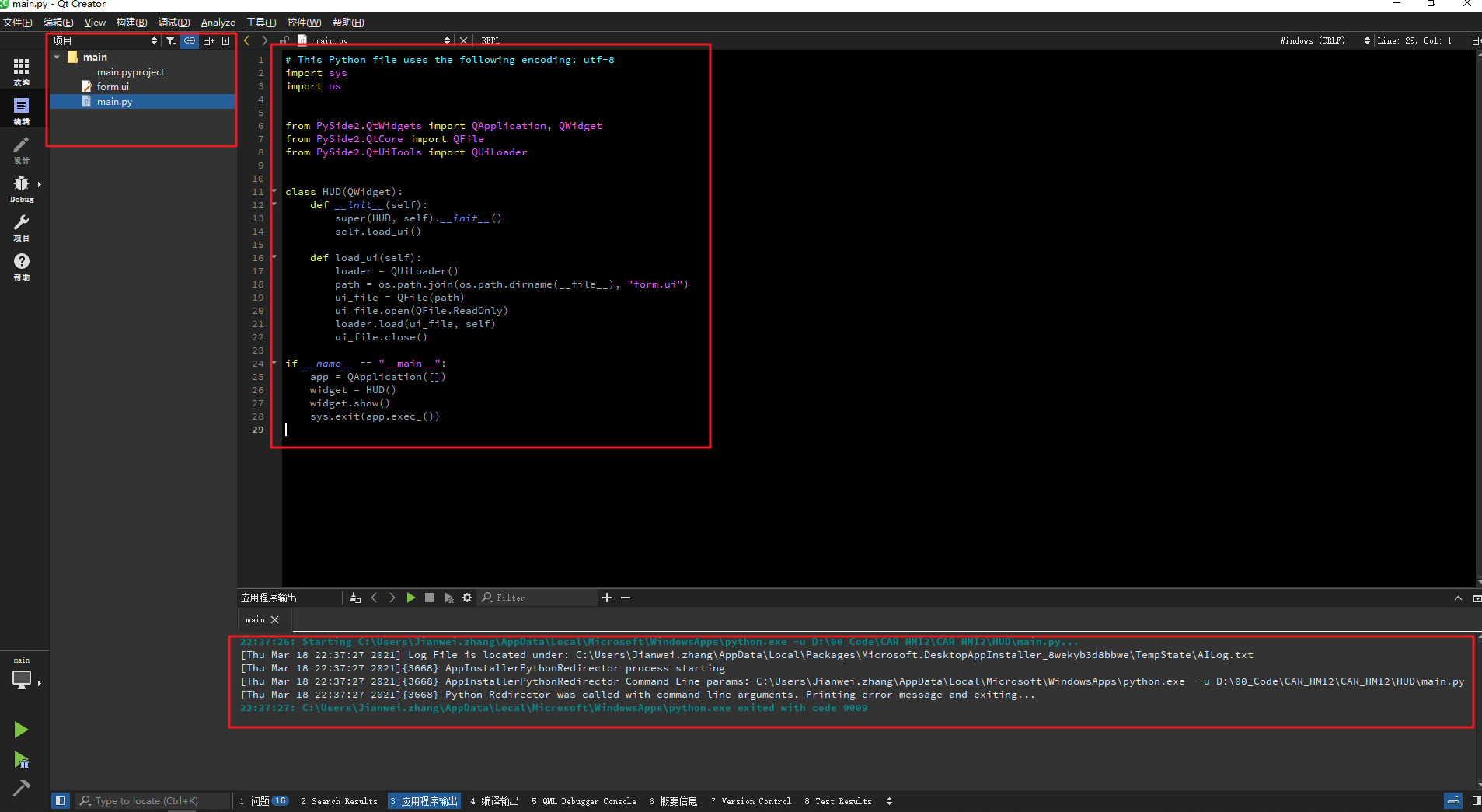
Task: Open Projects mode with the wrench icon
Action: click(22, 228)
